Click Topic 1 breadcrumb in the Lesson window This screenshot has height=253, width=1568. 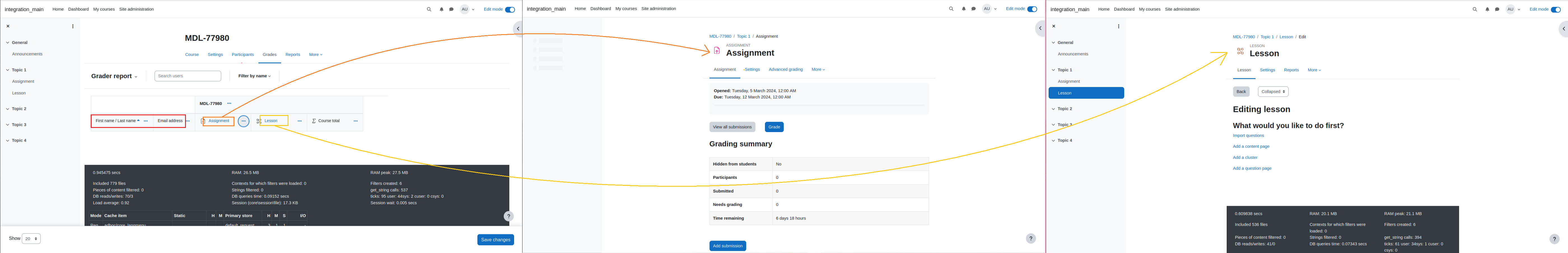click(x=1267, y=37)
